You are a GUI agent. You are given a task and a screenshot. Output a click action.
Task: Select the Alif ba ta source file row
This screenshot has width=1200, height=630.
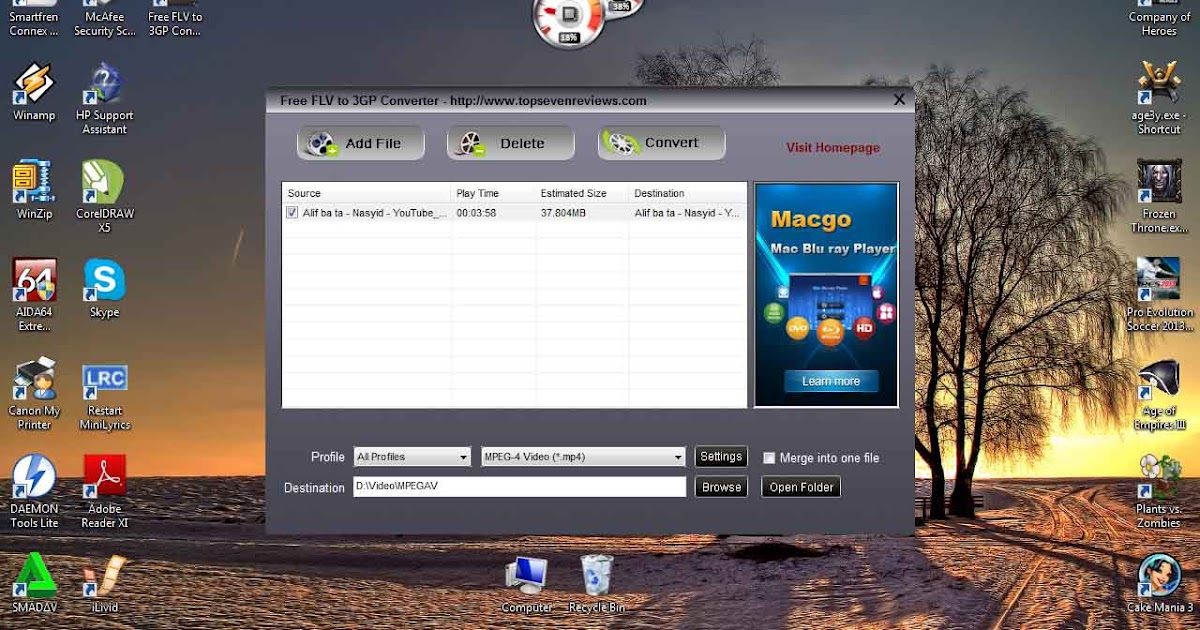pos(515,213)
